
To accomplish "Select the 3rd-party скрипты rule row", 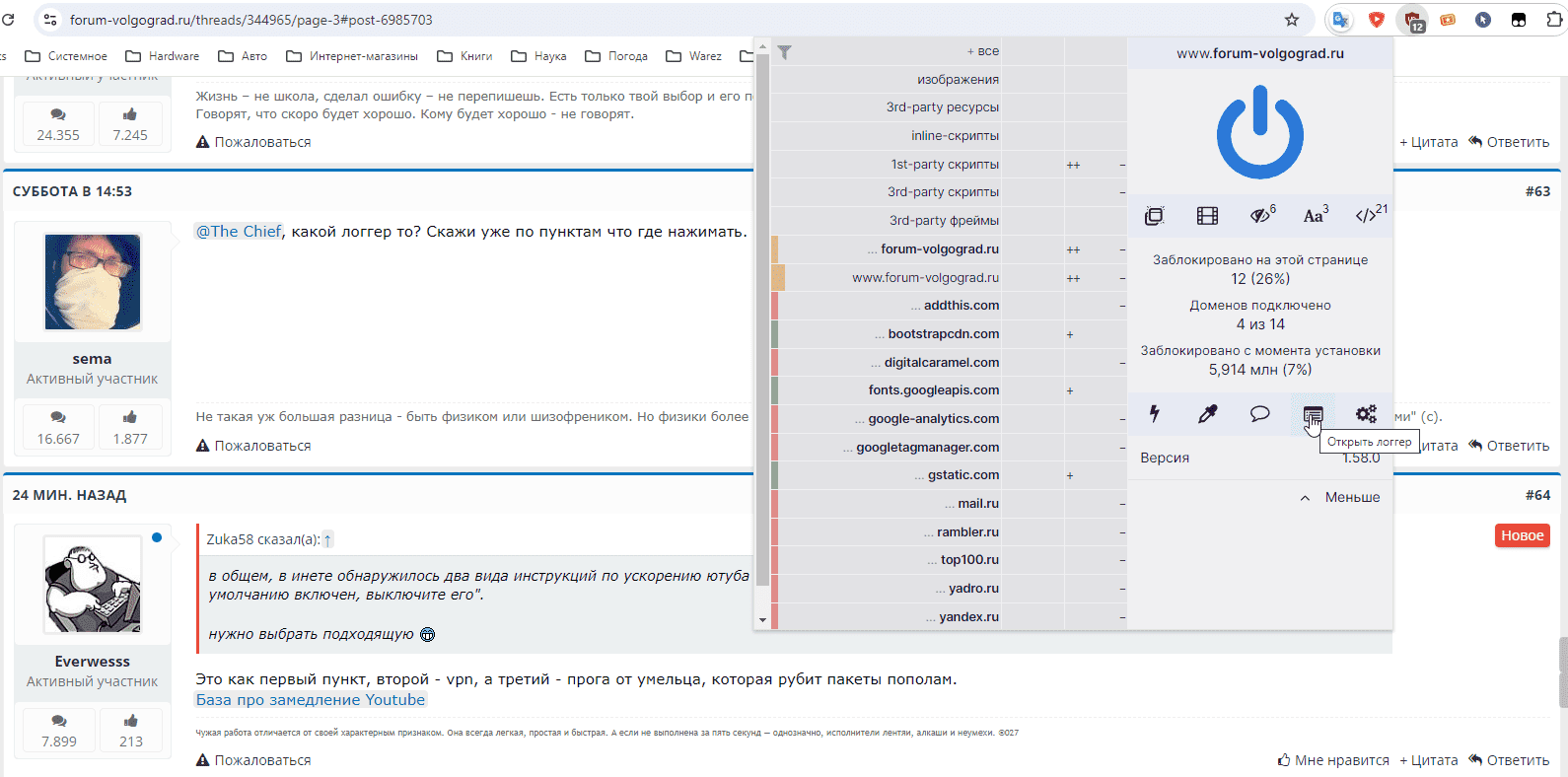I will pyautogui.click(x=943, y=192).
